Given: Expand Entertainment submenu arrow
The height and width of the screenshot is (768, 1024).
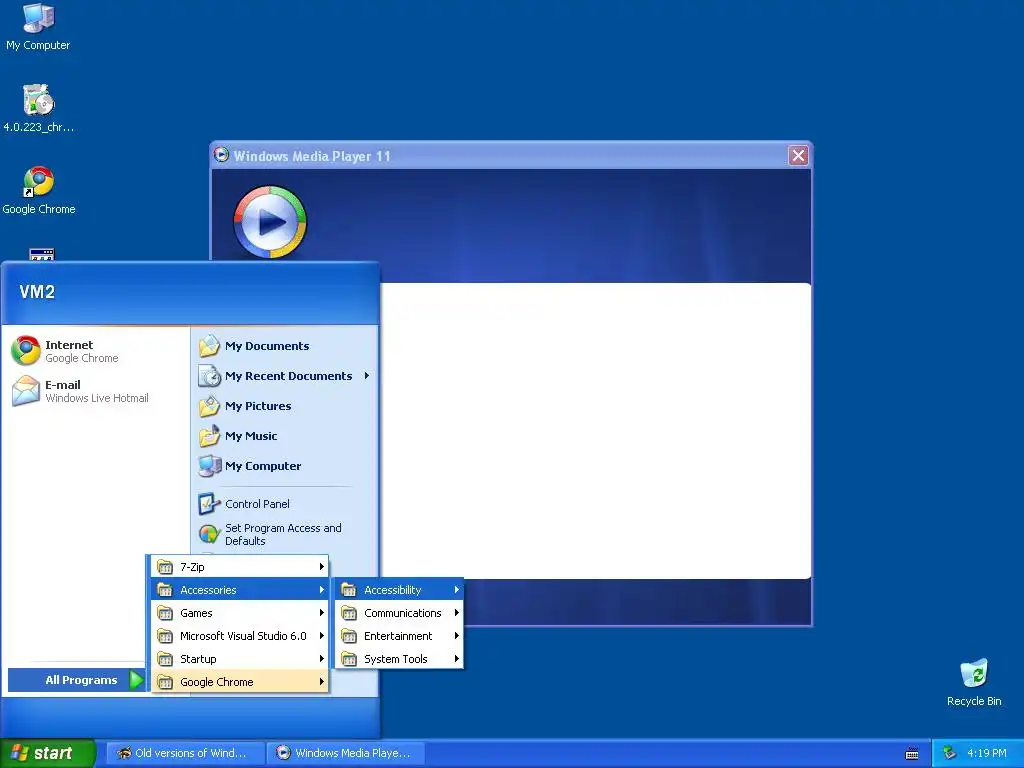Looking at the screenshot, I should coord(456,635).
